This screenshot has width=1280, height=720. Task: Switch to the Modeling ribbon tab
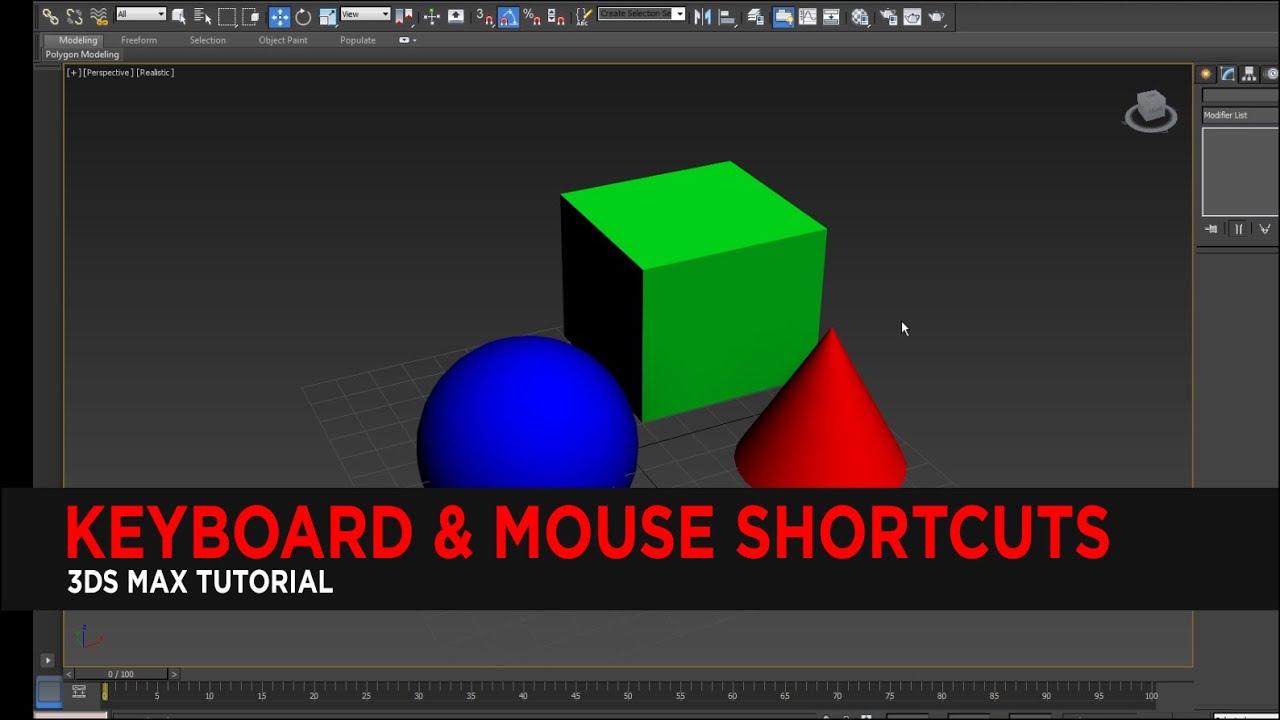[78, 40]
